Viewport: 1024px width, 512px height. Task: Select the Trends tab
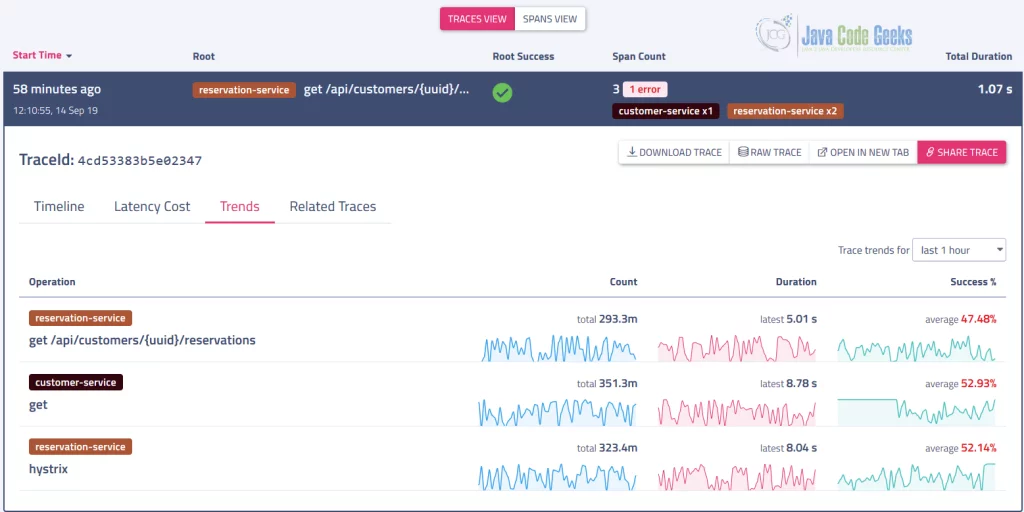click(240, 207)
